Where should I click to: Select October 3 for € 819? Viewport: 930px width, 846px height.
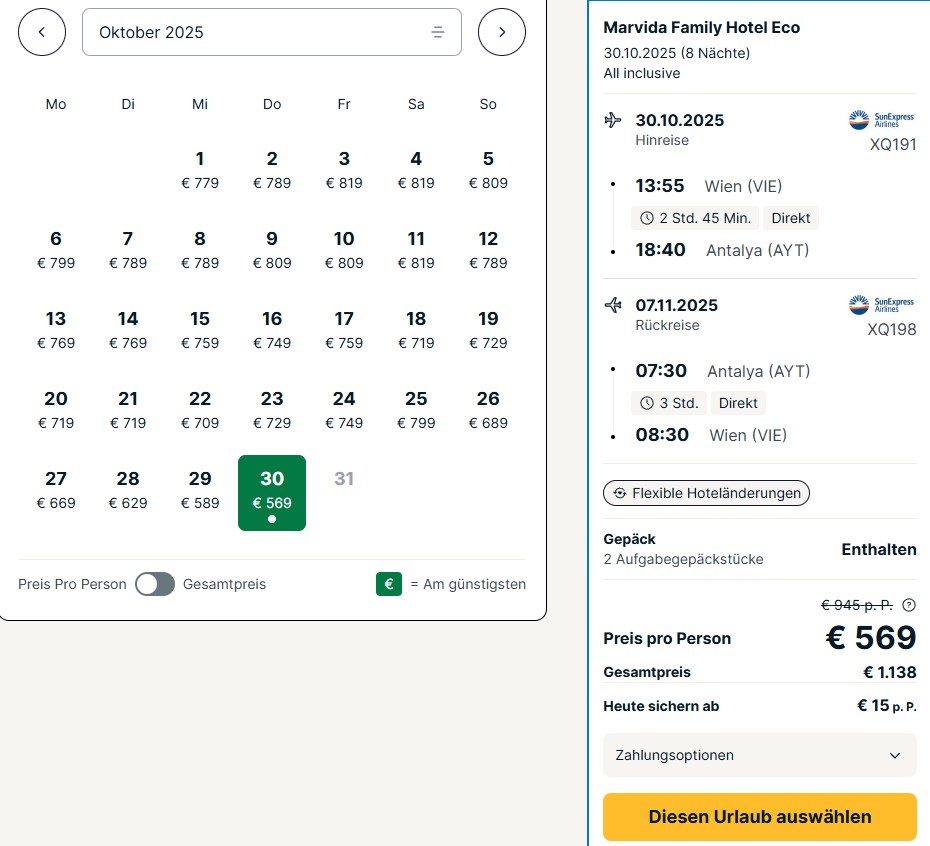pos(344,170)
